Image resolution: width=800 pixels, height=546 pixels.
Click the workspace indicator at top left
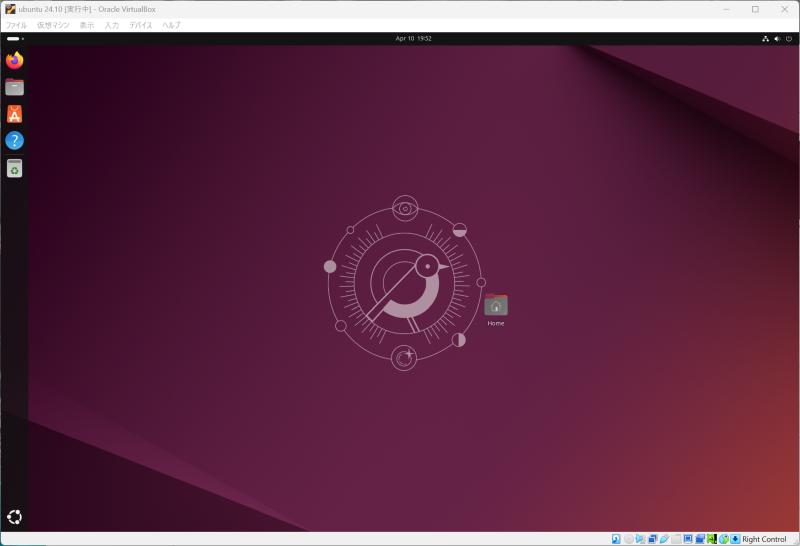[x=13, y=38]
